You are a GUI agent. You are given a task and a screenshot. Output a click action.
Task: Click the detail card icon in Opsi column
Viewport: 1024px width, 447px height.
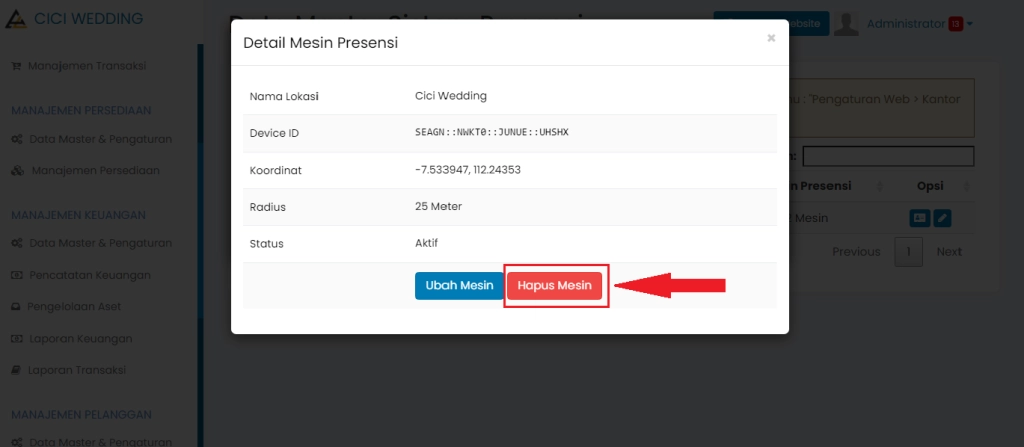coord(919,218)
